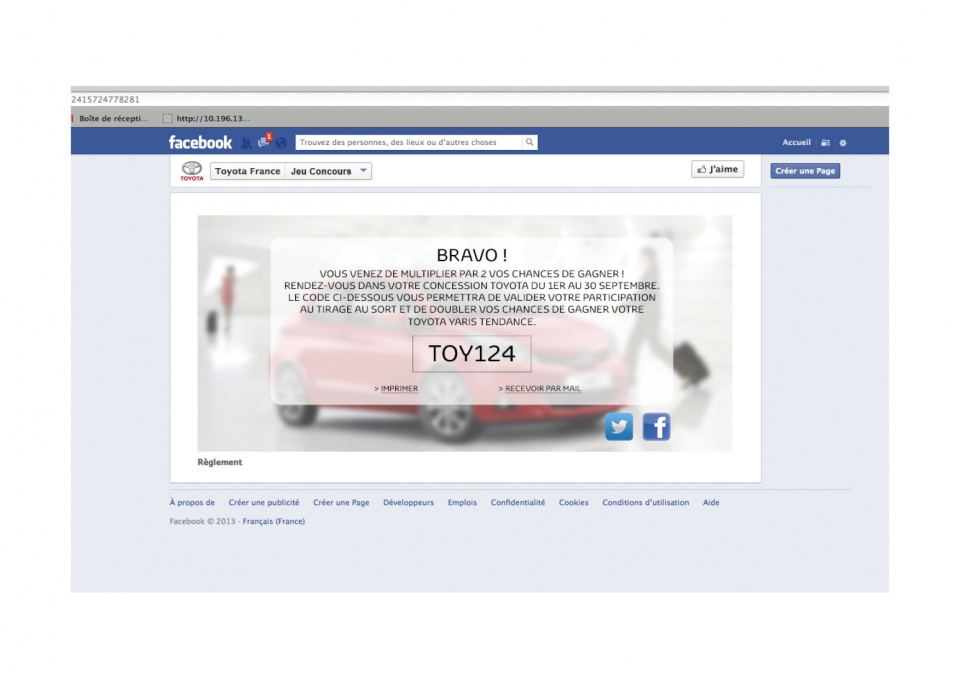Expand the Jeu Concours dropdown arrow
960x679 pixels.
pyautogui.click(x=362, y=171)
